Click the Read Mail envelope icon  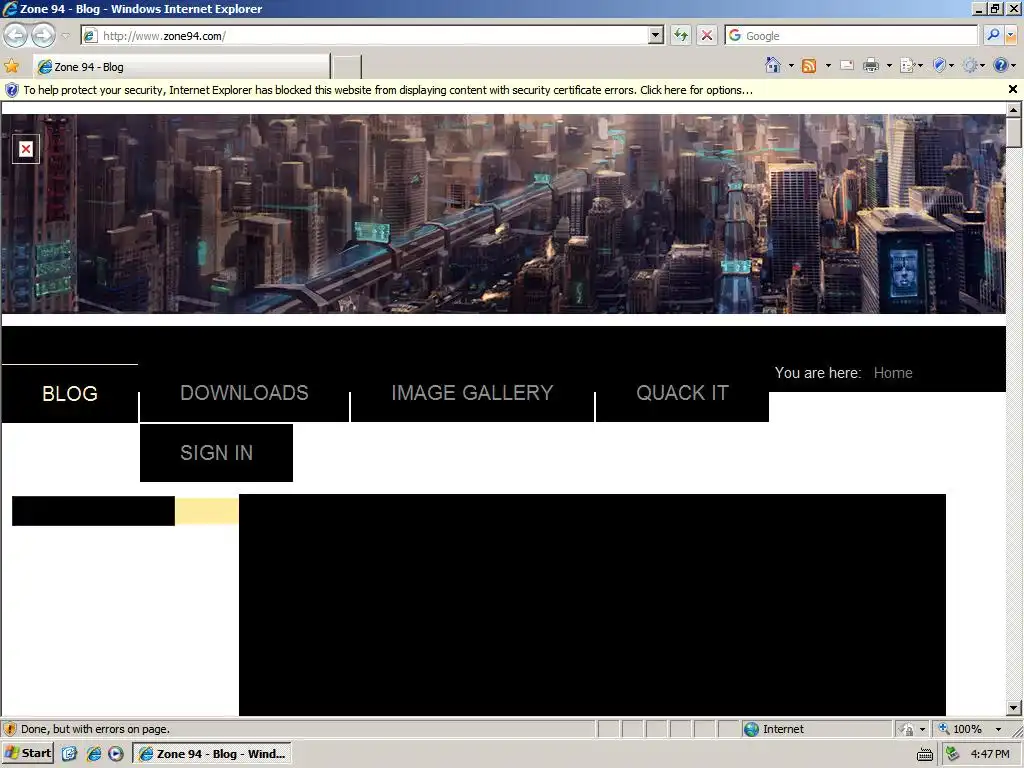(847, 65)
